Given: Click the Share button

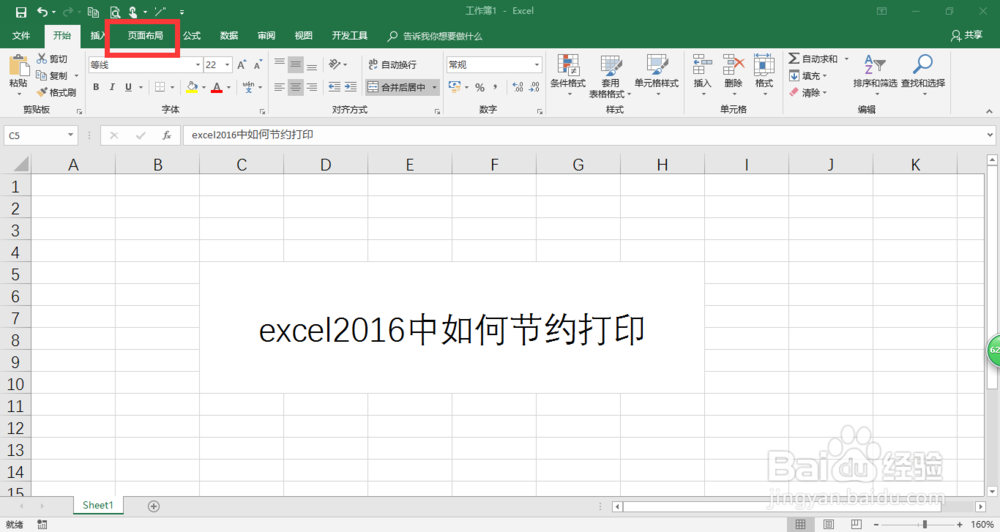Looking at the screenshot, I should click(966, 36).
